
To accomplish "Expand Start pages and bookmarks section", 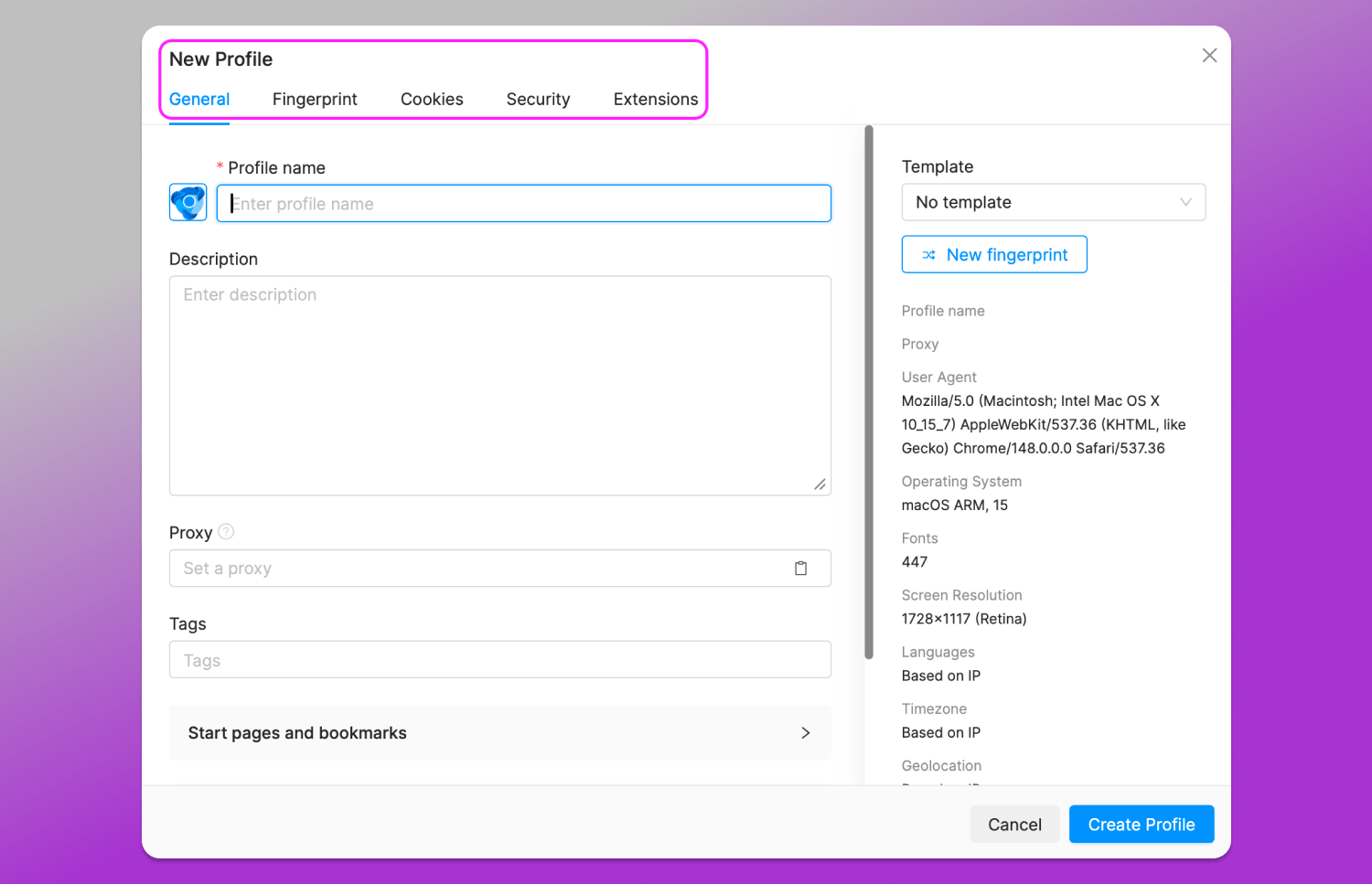I will 500,733.
